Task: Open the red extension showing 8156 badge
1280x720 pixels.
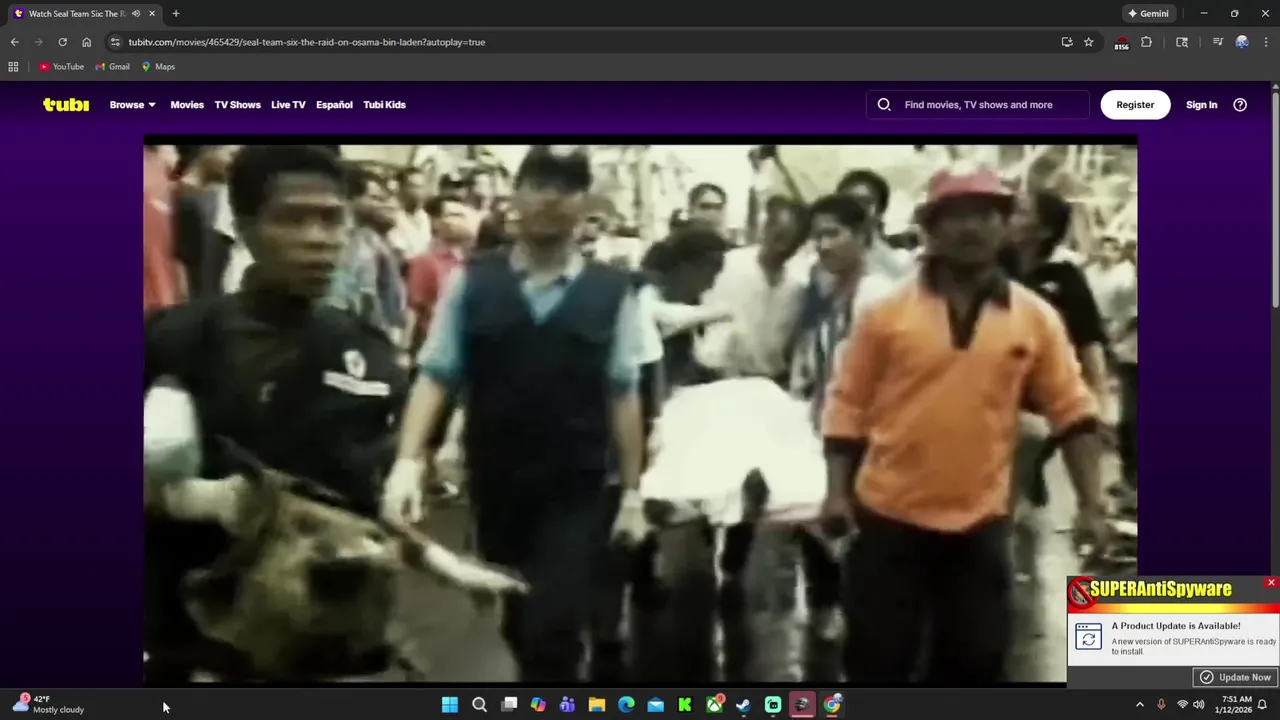Action: 1121,42
